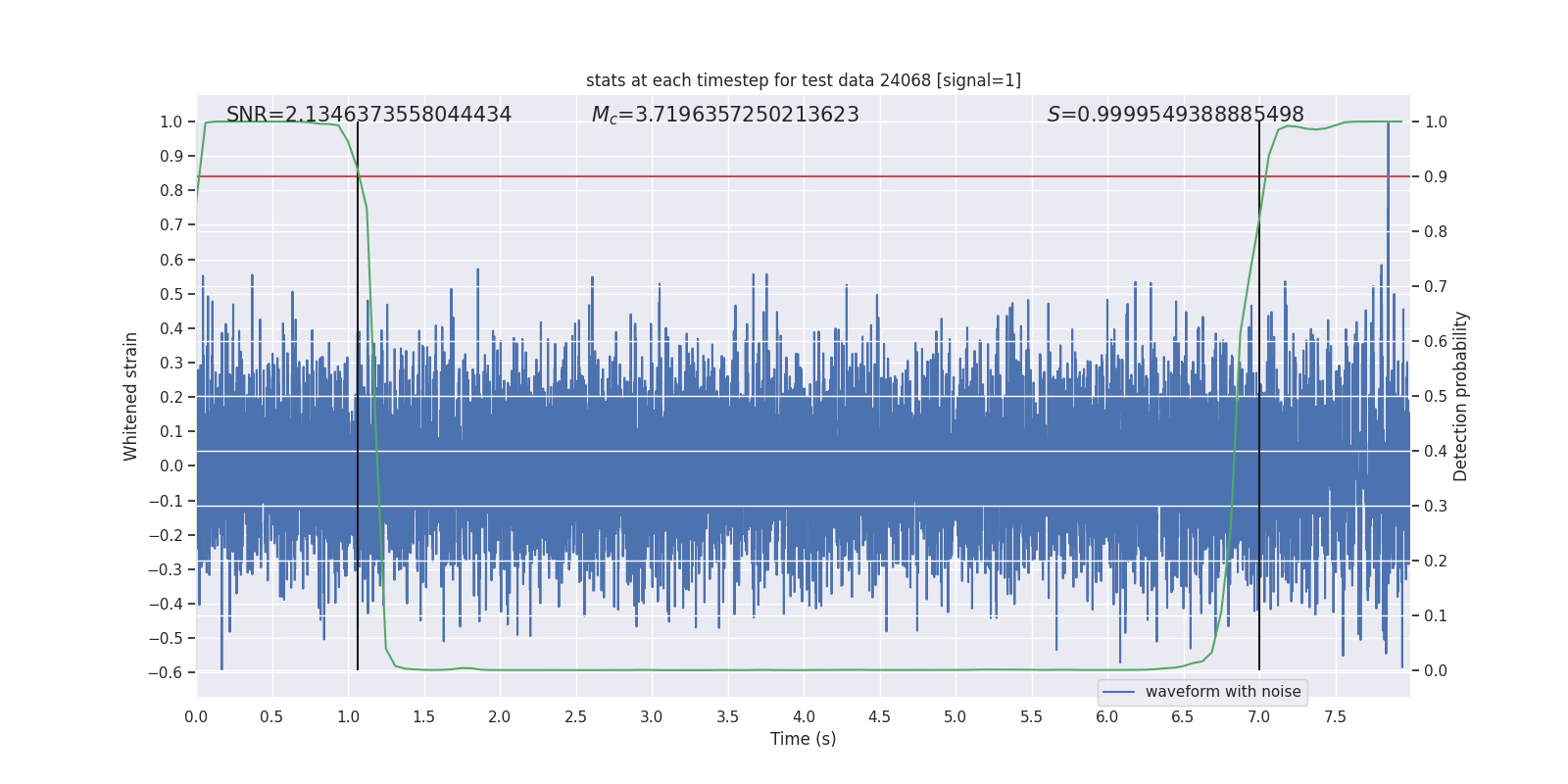The width and height of the screenshot is (1568, 784).
Task: Click the 1.0 tick on the whitened strain axis
Action: [171, 122]
